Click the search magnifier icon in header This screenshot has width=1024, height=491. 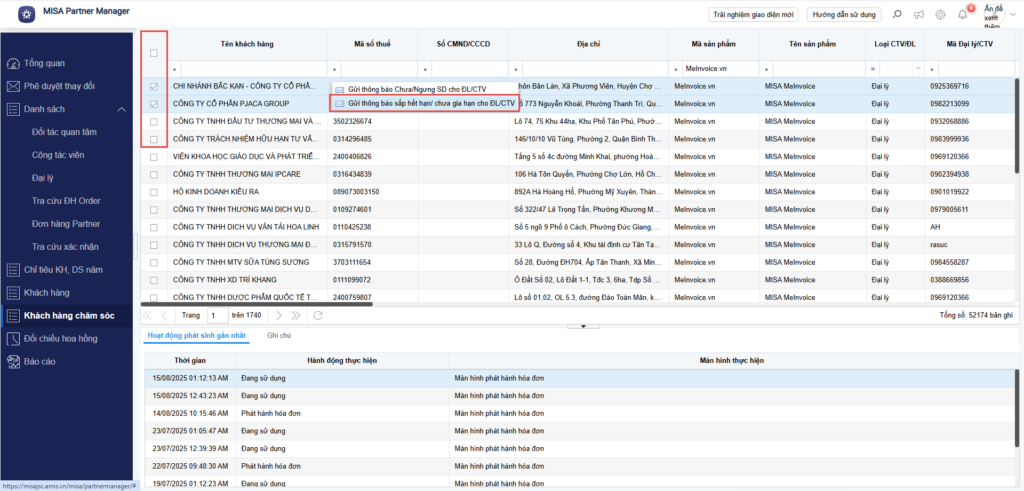896,15
